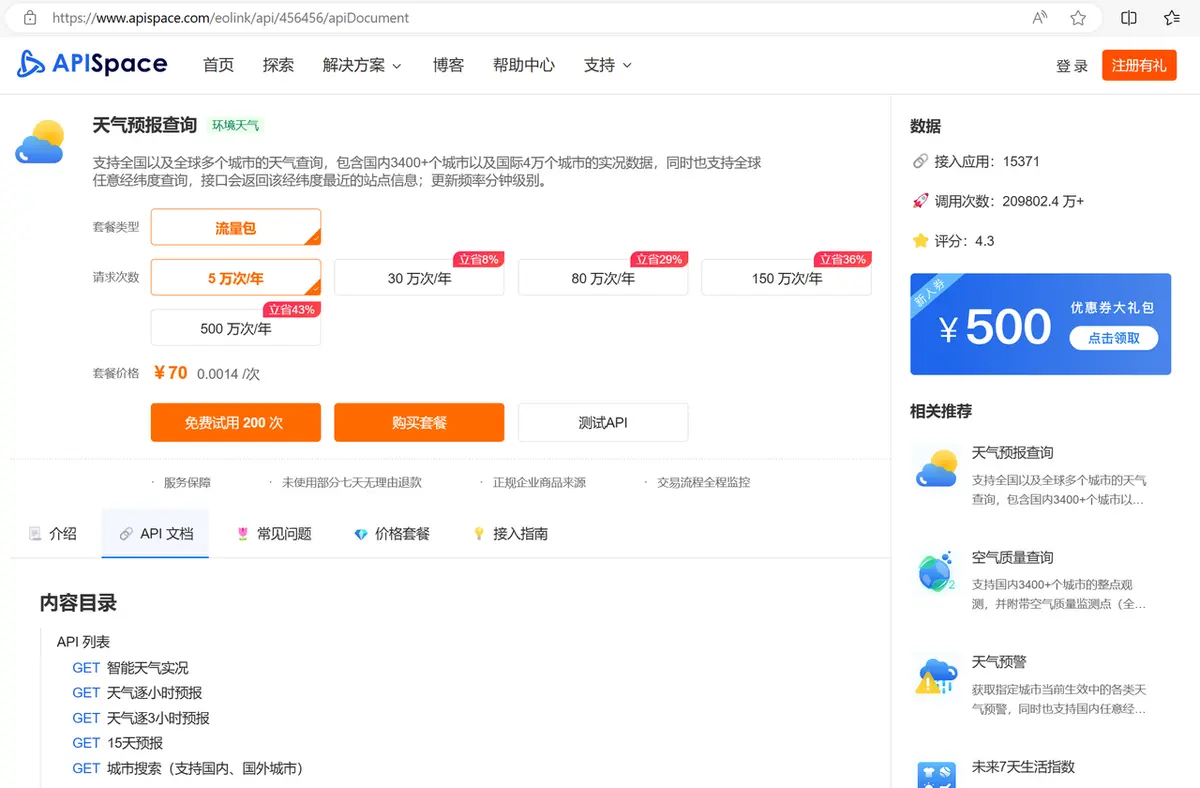1200x788 pixels.
Task: Select the 500 万次/年 request plan
Action: 236,328
